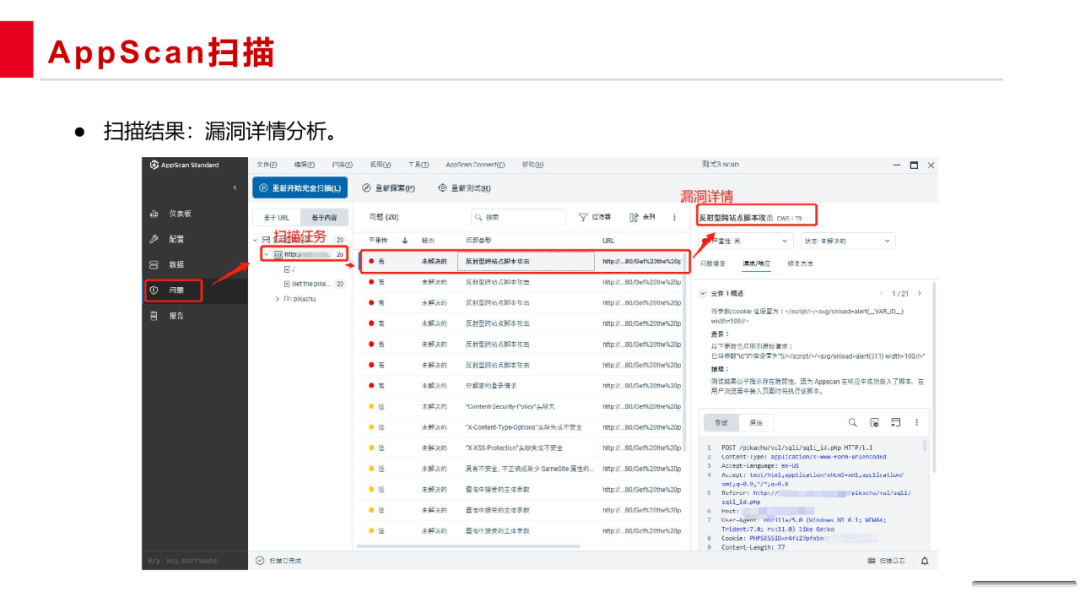Viewport: 1080px width, 608px height.
Task: Click the 重新测试(R) button
Action: pyautogui.click(x=464, y=188)
